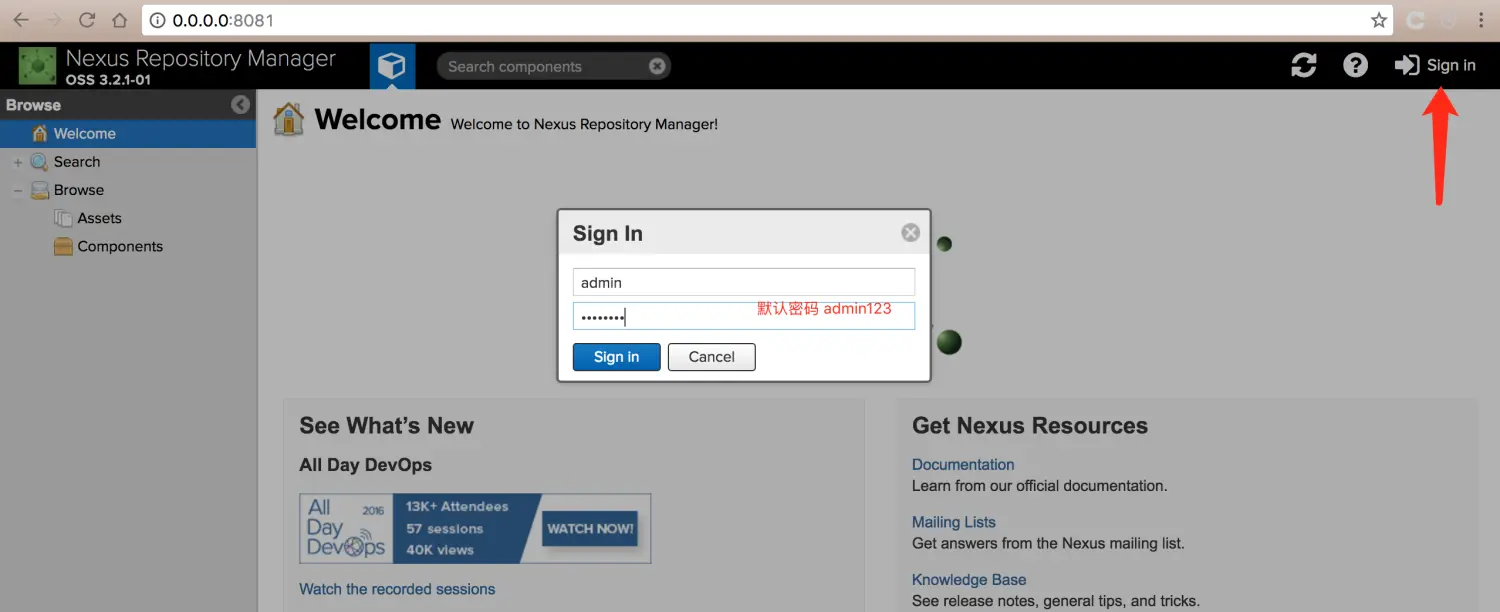
Task: Open Assets in the sidebar
Action: pyautogui.click(x=99, y=218)
